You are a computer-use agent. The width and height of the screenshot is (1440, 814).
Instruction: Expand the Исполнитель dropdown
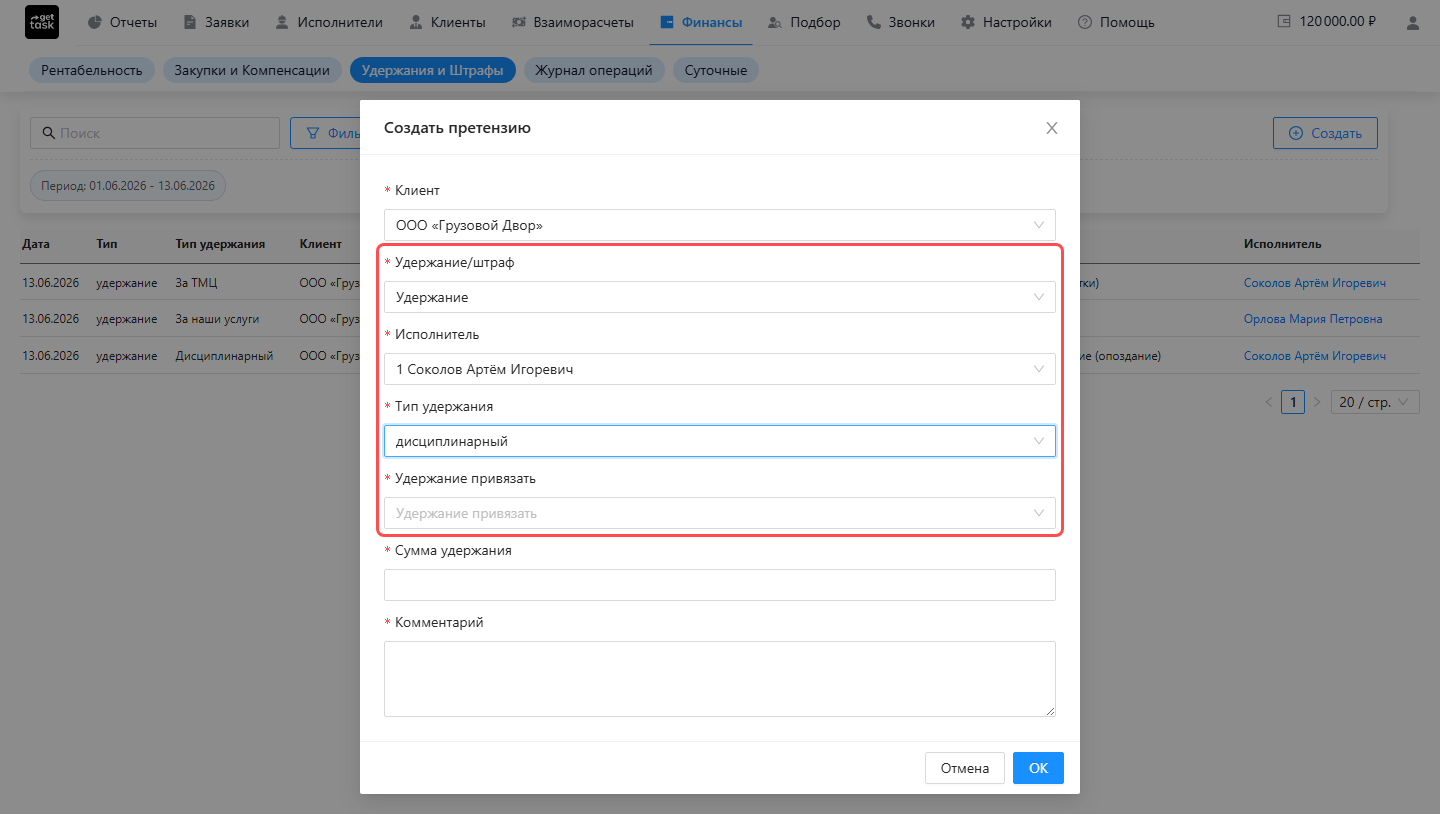[720, 369]
